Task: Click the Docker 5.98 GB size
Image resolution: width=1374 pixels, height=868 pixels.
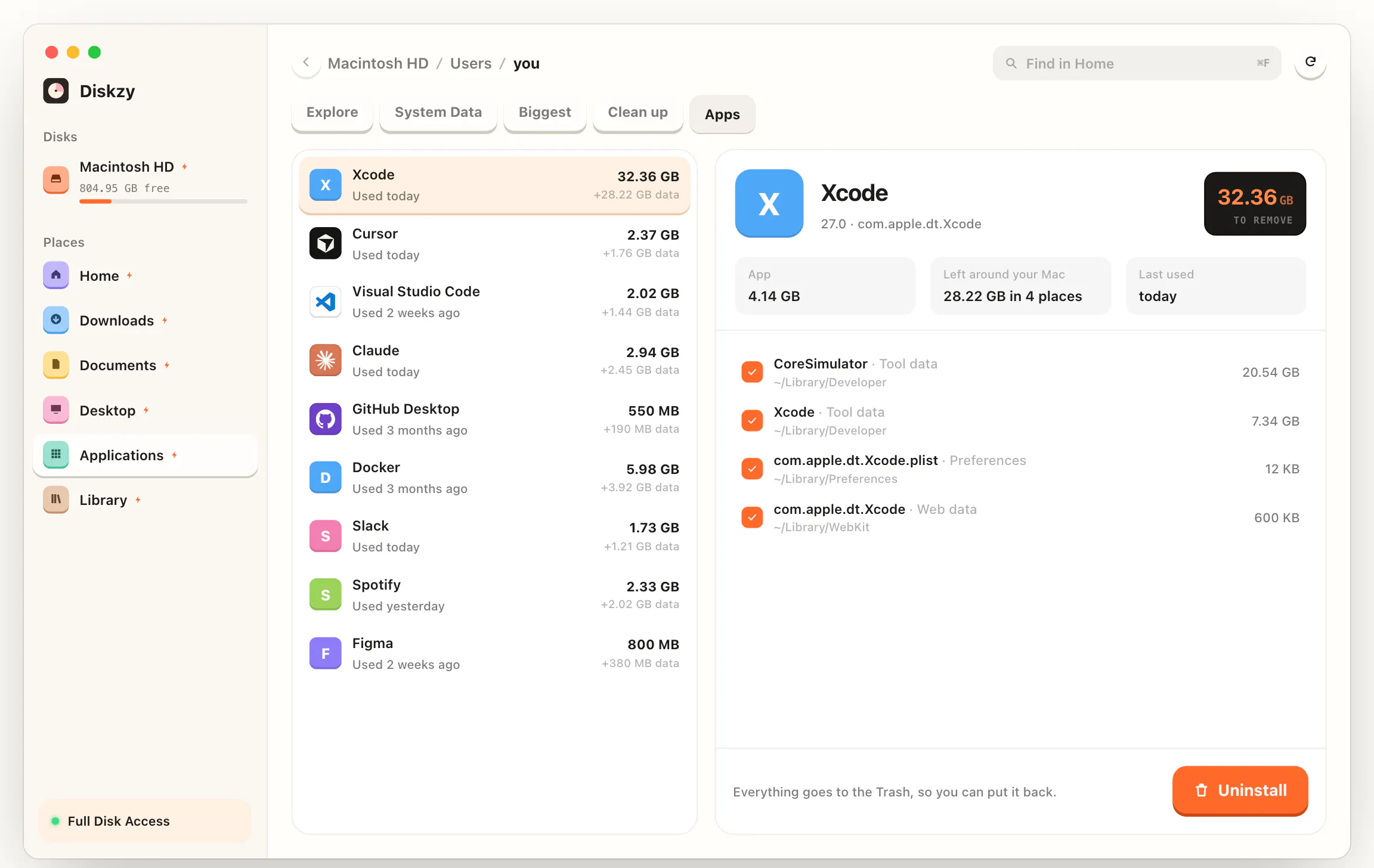Action: [x=652, y=470]
